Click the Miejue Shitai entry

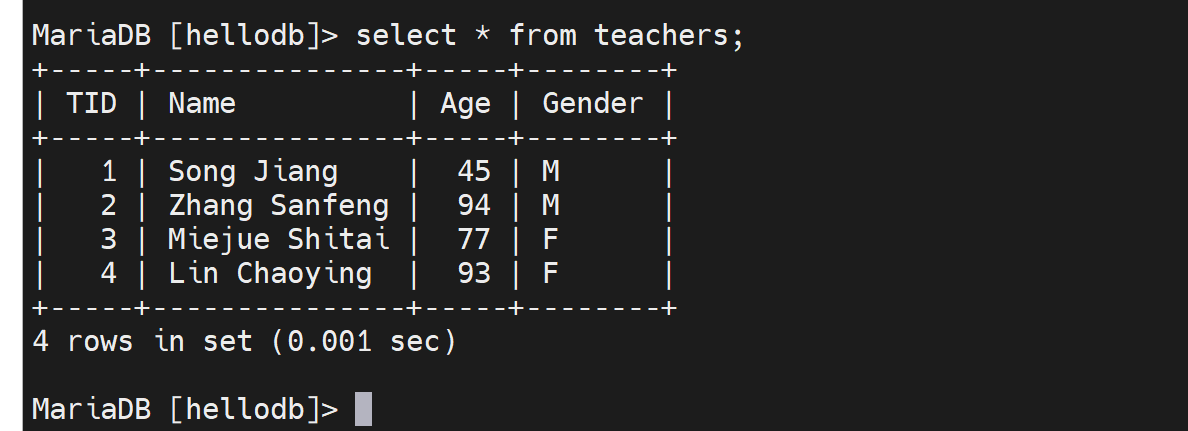tap(278, 239)
